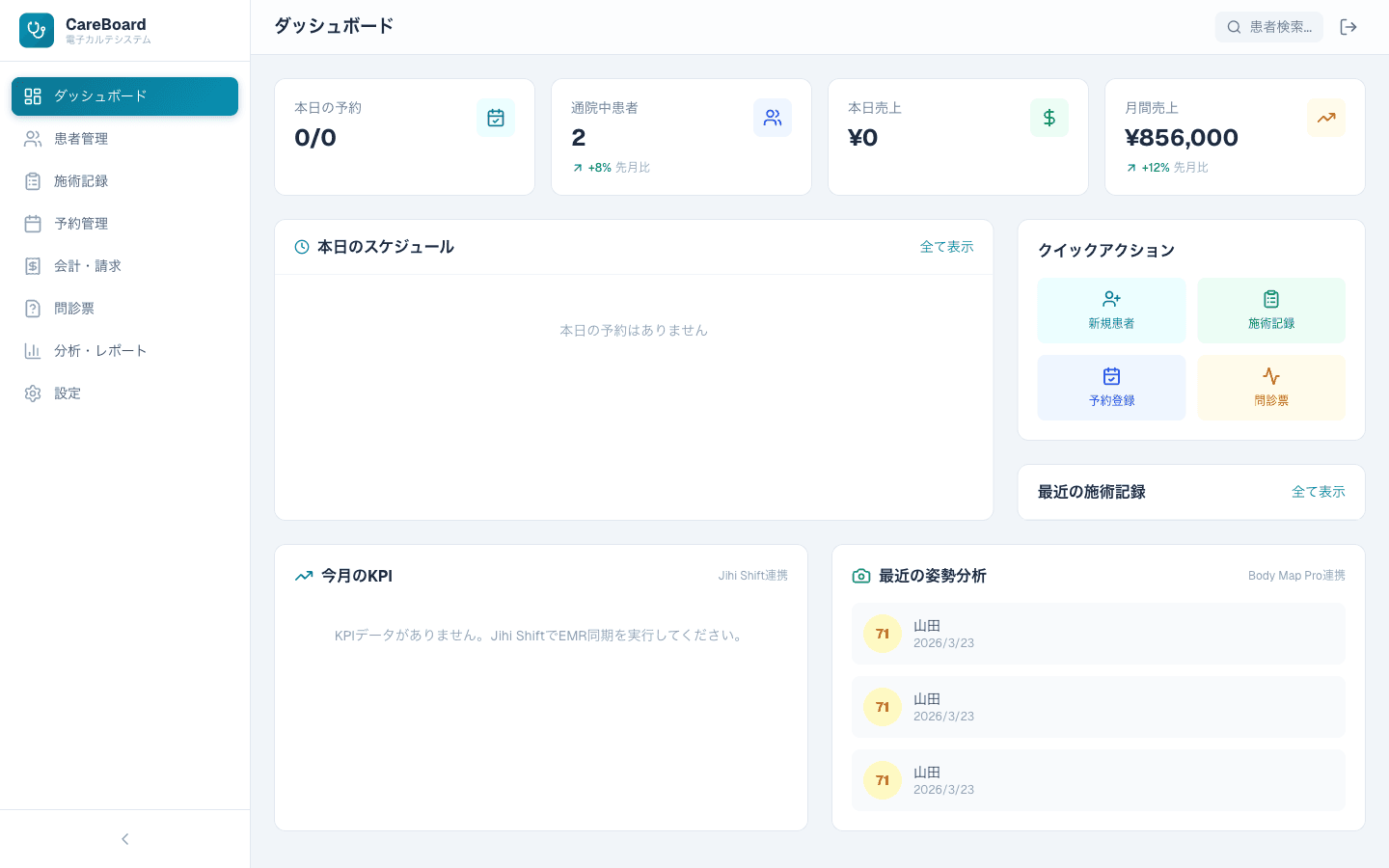Click the 予約登録 calendar quick action icon
The height and width of the screenshot is (868, 1389).
pyautogui.click(x=1111, y=376)
